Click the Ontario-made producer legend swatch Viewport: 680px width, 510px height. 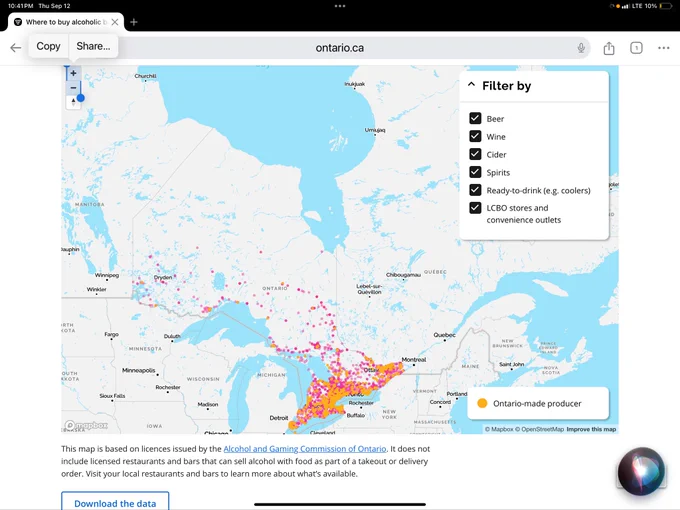tap(482, 403)
